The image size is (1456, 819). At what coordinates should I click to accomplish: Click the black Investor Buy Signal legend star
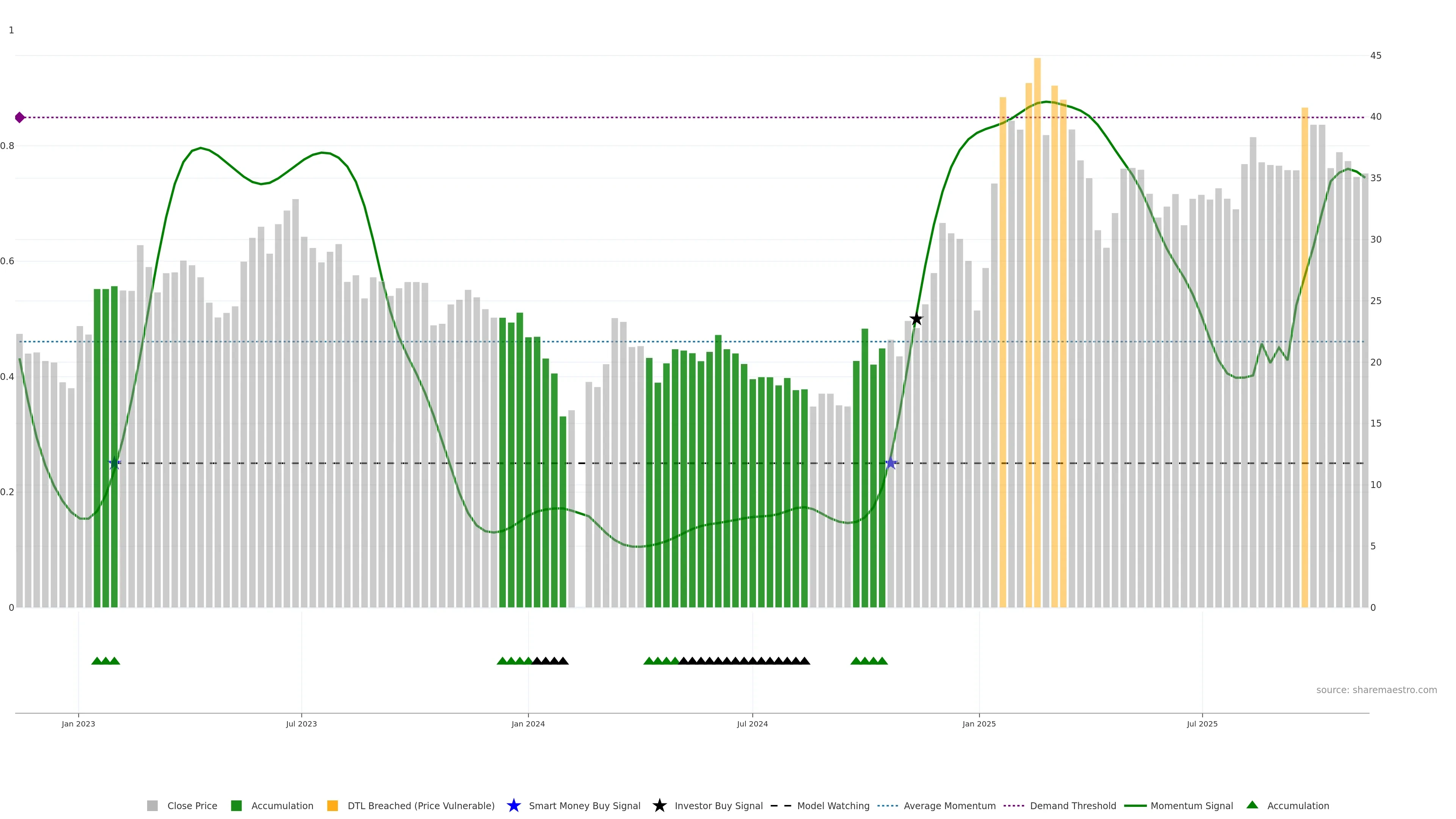659,805
